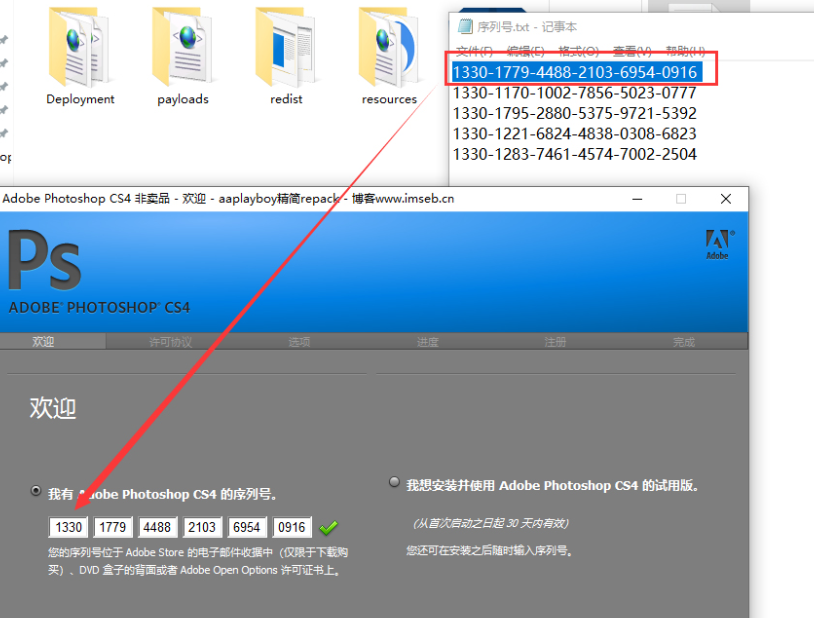The height and width of the screenshot is (618, 814).
Task: Click the last serial field containing 0916
Action: (x=293, y=527)
